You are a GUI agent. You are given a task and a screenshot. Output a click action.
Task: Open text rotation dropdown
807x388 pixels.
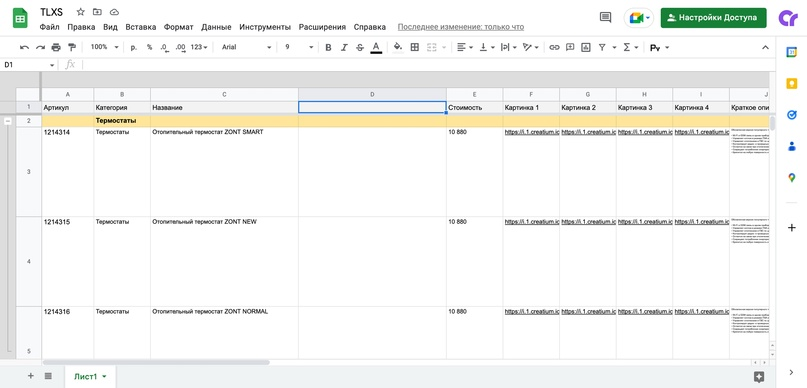coord(531,47)
